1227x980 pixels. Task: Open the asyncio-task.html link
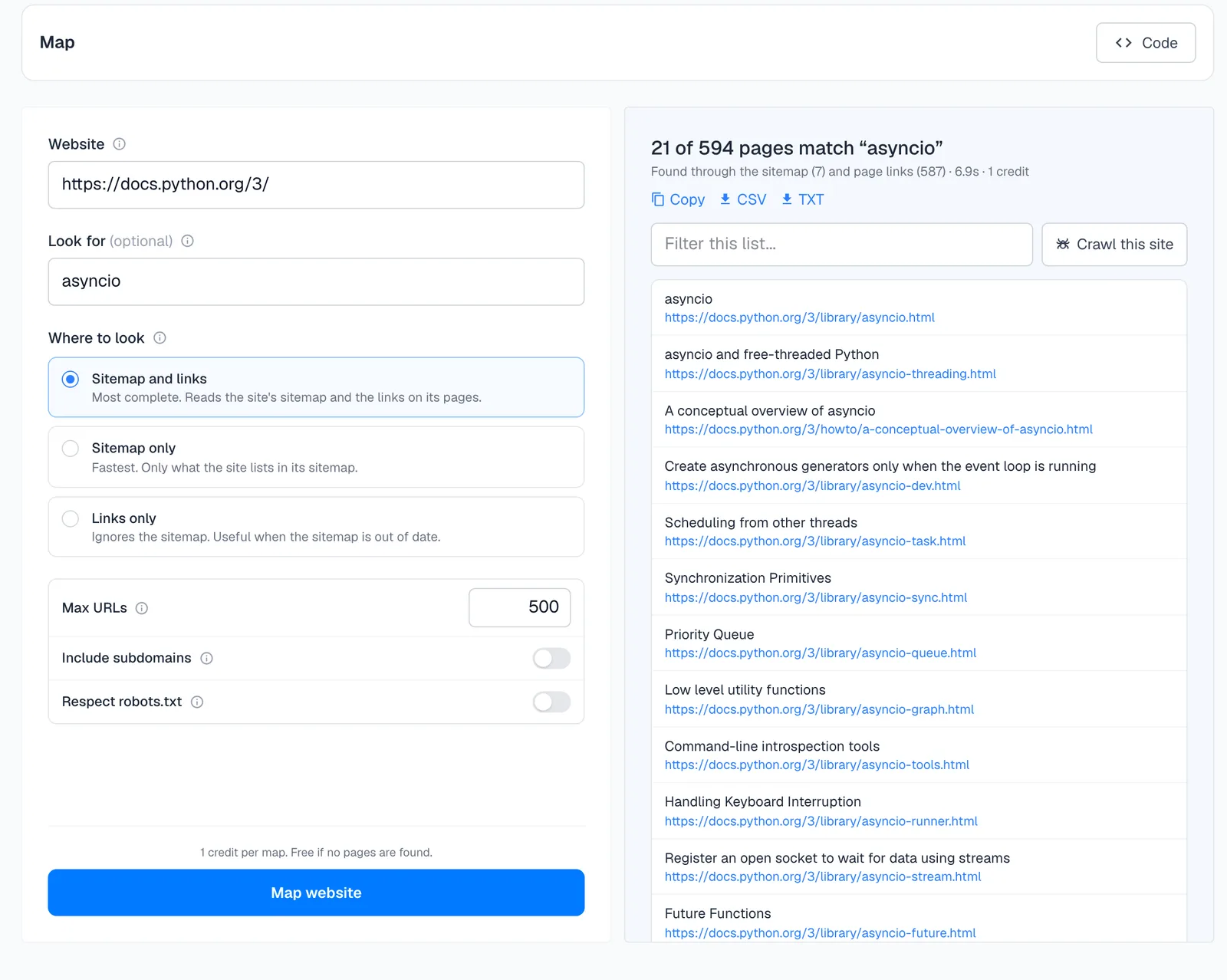click(x=814, y=541)
